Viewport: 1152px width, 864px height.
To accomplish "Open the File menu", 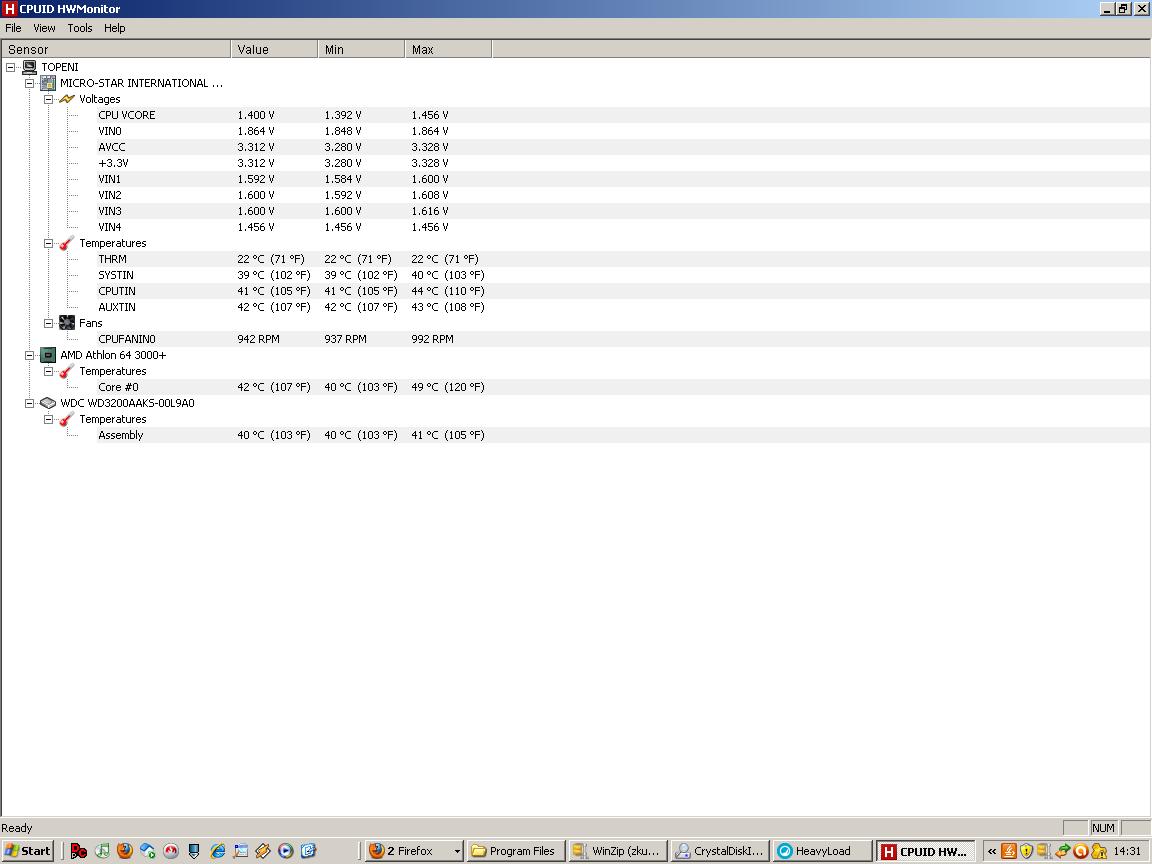I will 13,28.
